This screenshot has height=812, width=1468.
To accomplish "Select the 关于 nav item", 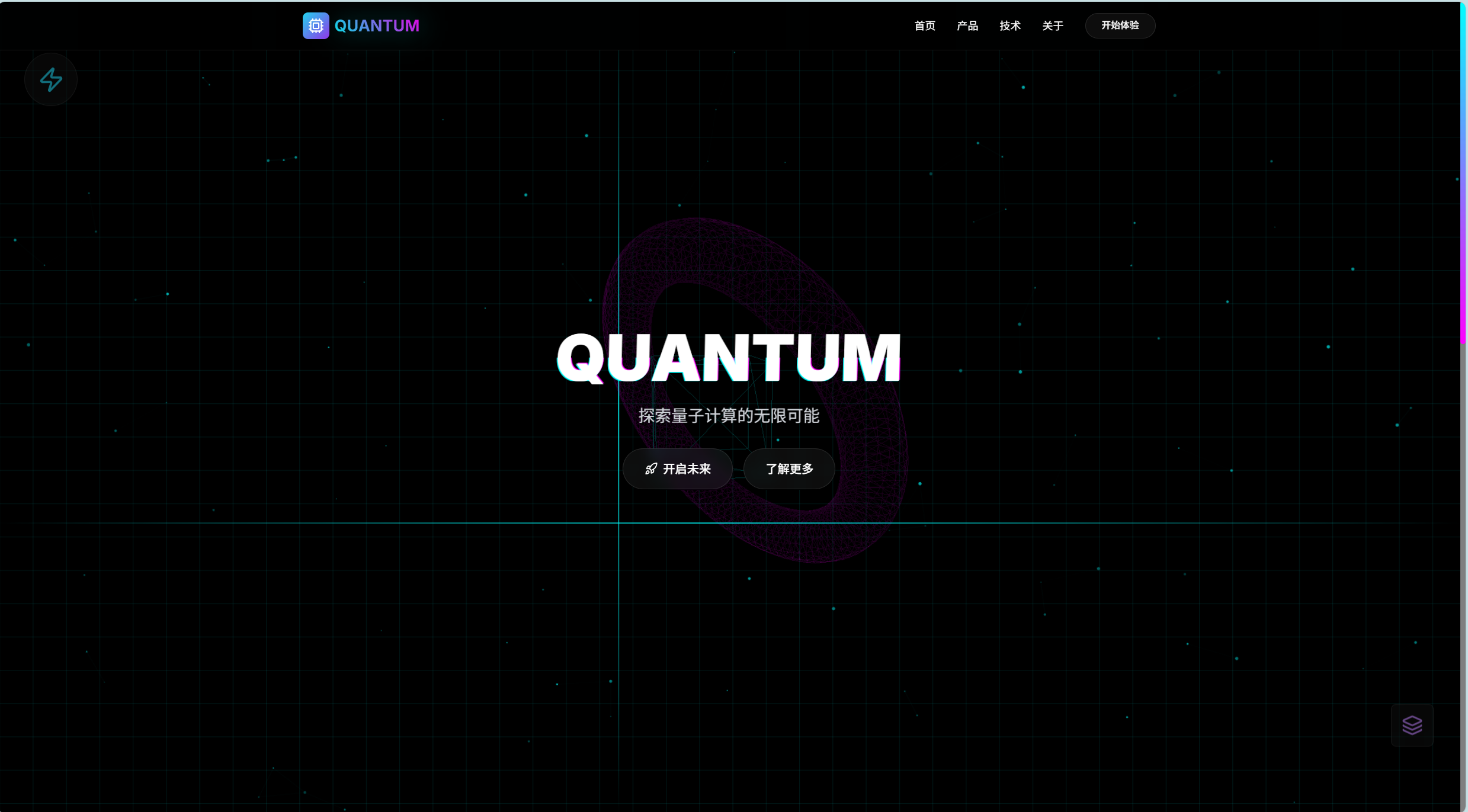I will (x=1053, y=25).
